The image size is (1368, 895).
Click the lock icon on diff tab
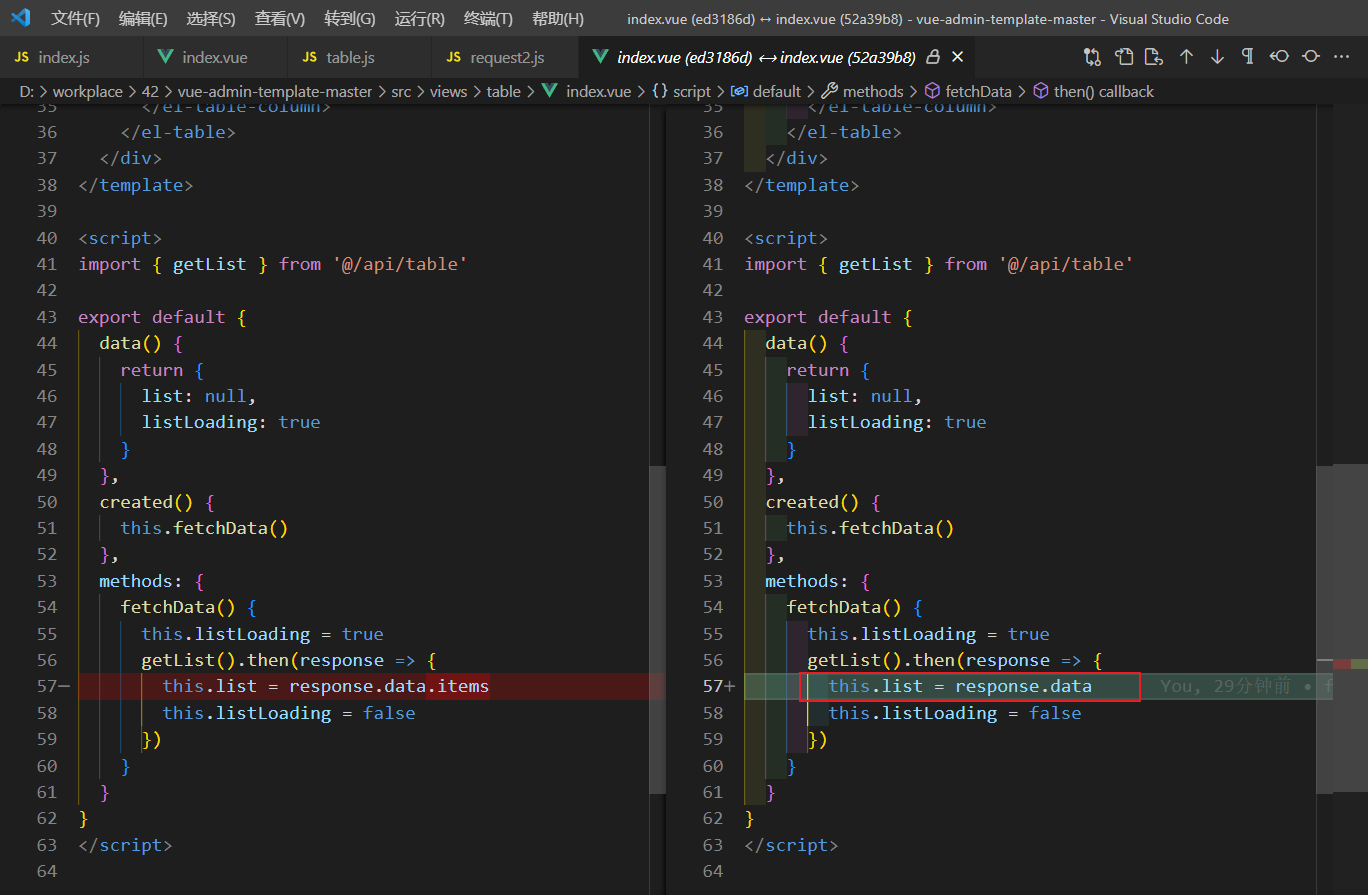934,57
